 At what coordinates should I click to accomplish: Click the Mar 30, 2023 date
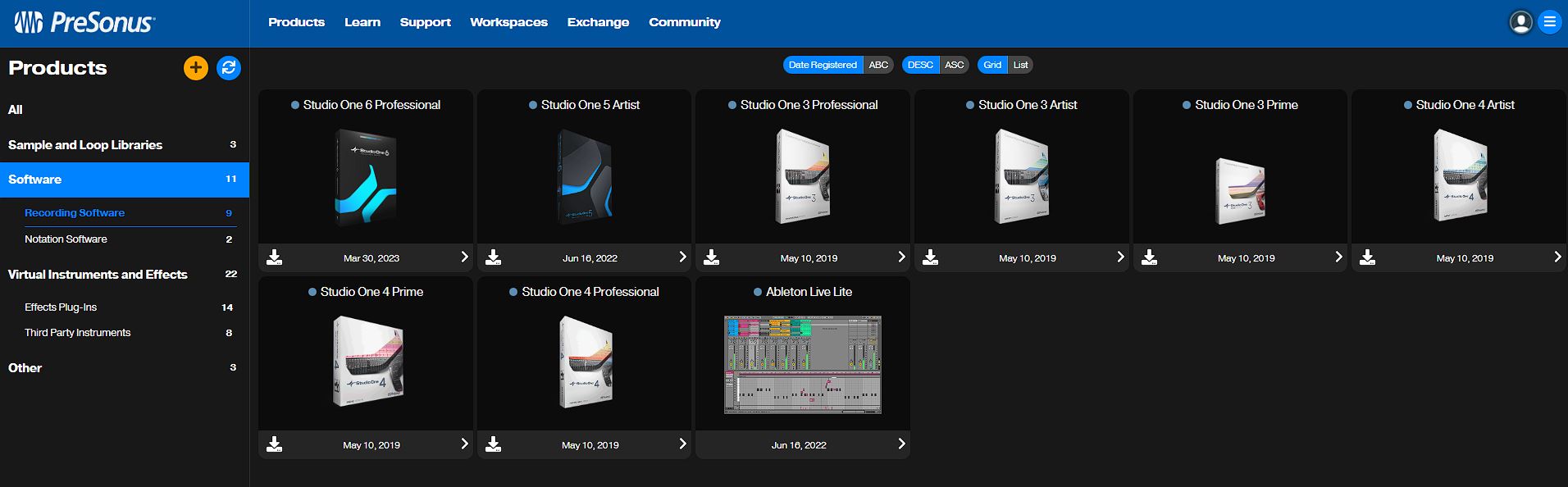coord(371,258)
